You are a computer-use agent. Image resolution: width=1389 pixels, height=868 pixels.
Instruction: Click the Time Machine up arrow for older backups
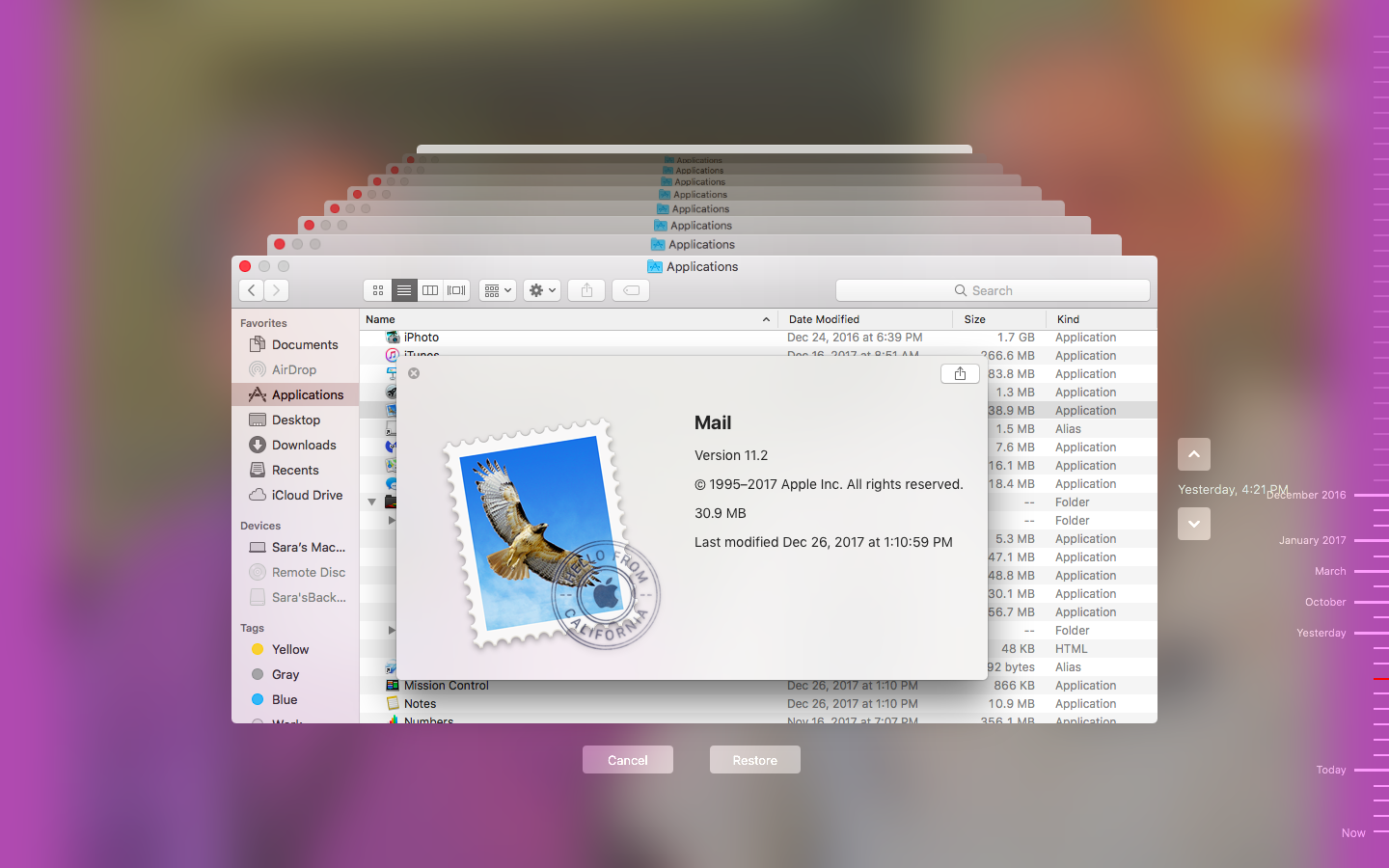pyautogui.click(x=1194, y=454)
